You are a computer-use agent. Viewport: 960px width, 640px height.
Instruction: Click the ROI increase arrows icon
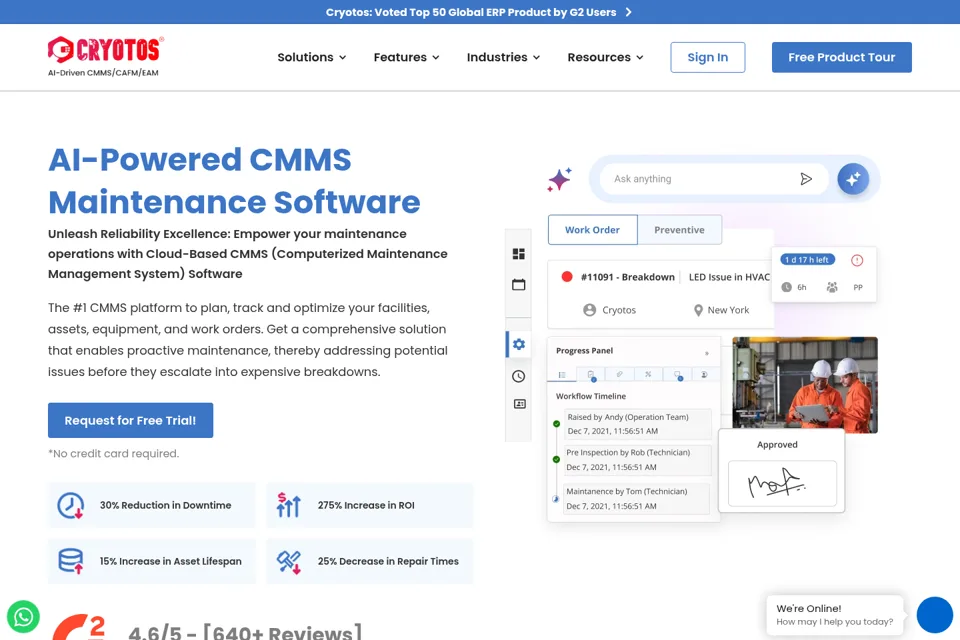click(288, 505)
